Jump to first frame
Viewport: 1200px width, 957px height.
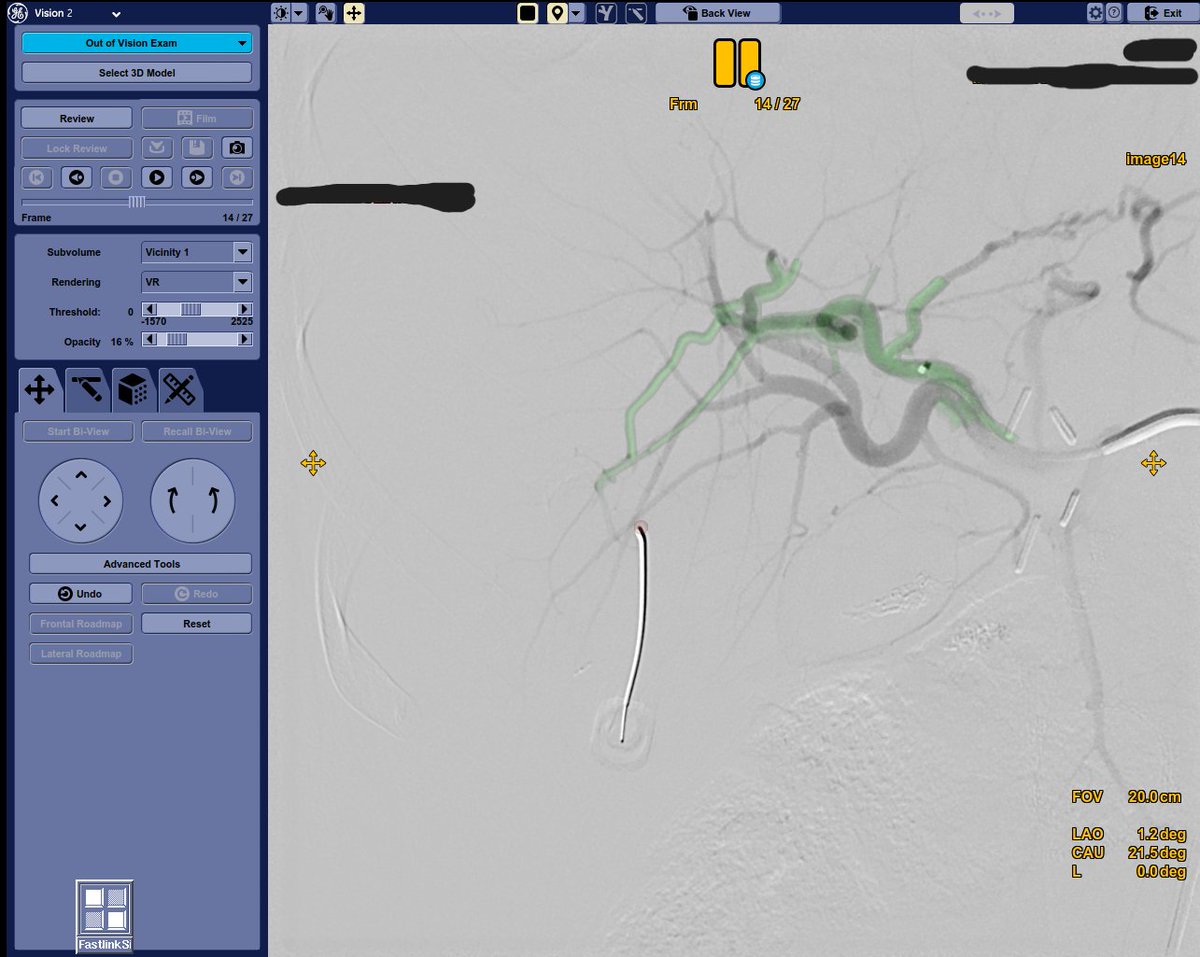tap(37, 177)
